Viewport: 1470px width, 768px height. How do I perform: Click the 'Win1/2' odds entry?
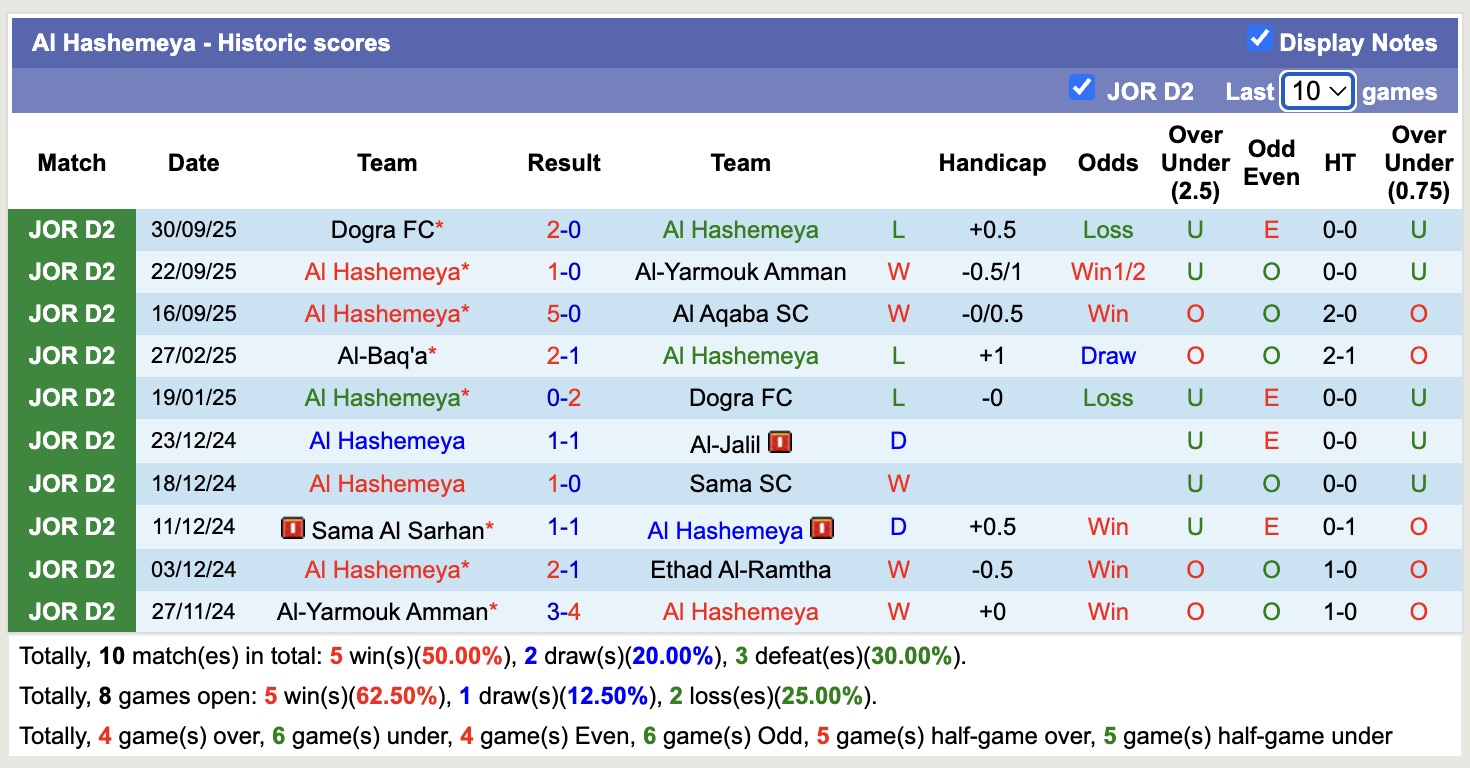click(1107, 271)
